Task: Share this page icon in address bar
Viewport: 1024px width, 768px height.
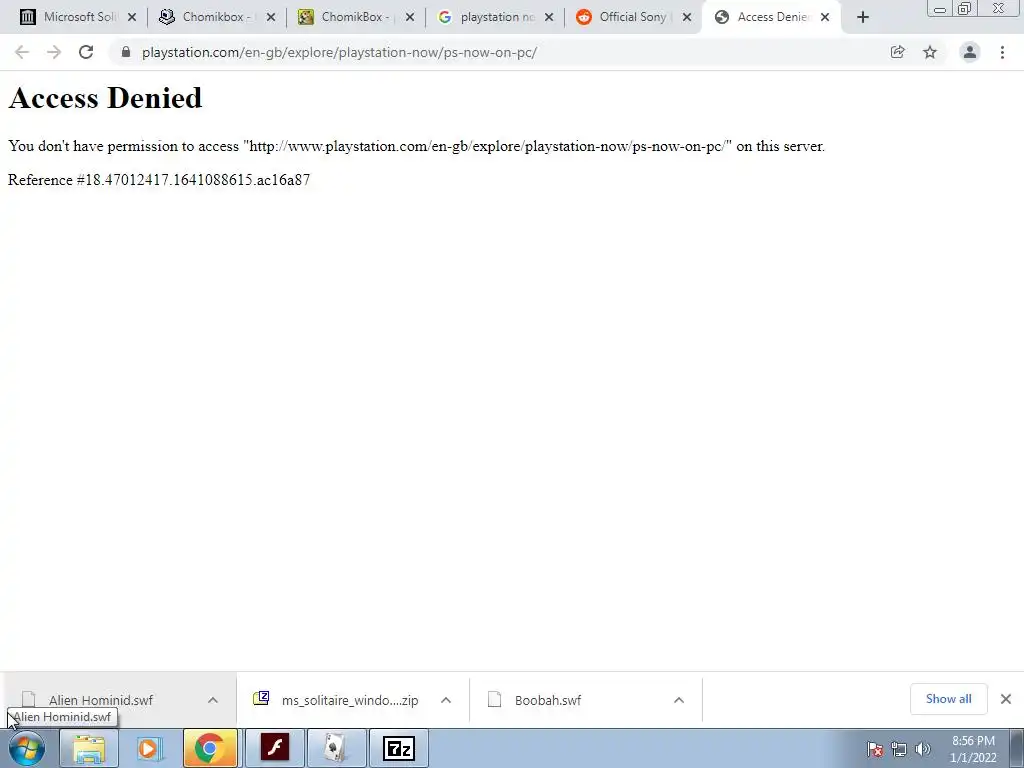Action: [898, 52]
